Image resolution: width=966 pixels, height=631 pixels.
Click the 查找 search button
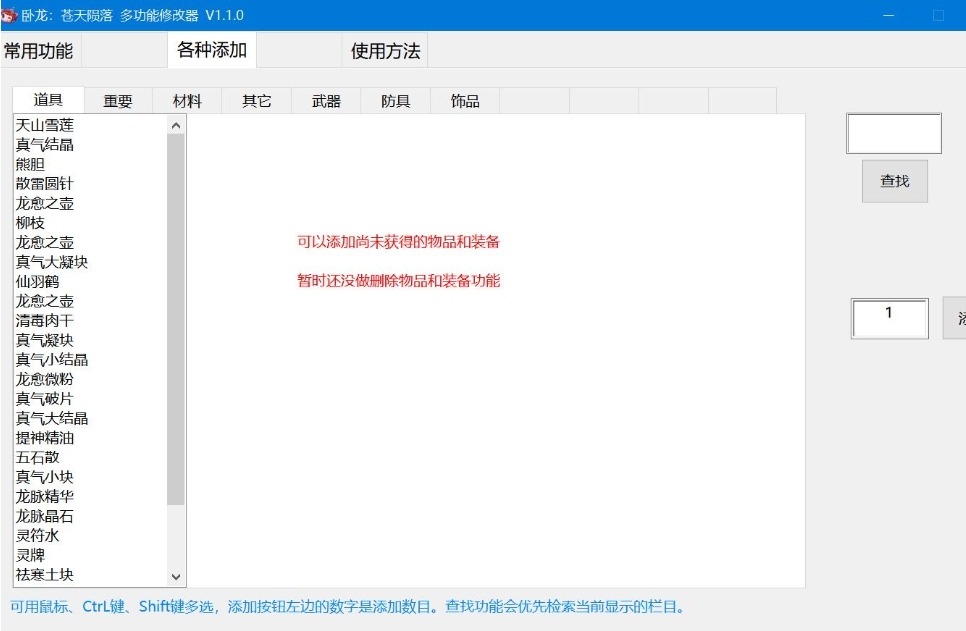[x=895, y=181]
